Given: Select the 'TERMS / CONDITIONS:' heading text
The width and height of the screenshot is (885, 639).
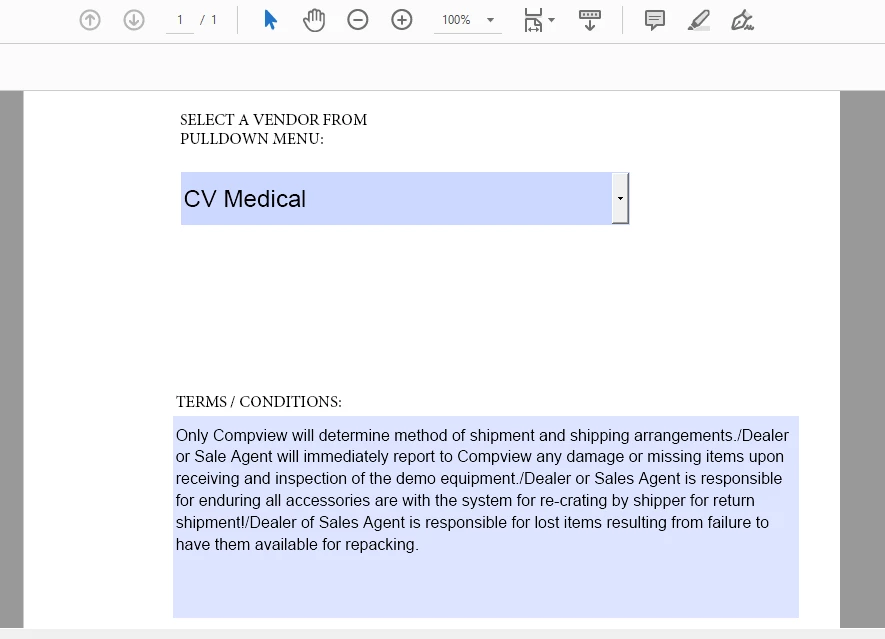Looking at the screenshot, I should click(x=259, y=402).
